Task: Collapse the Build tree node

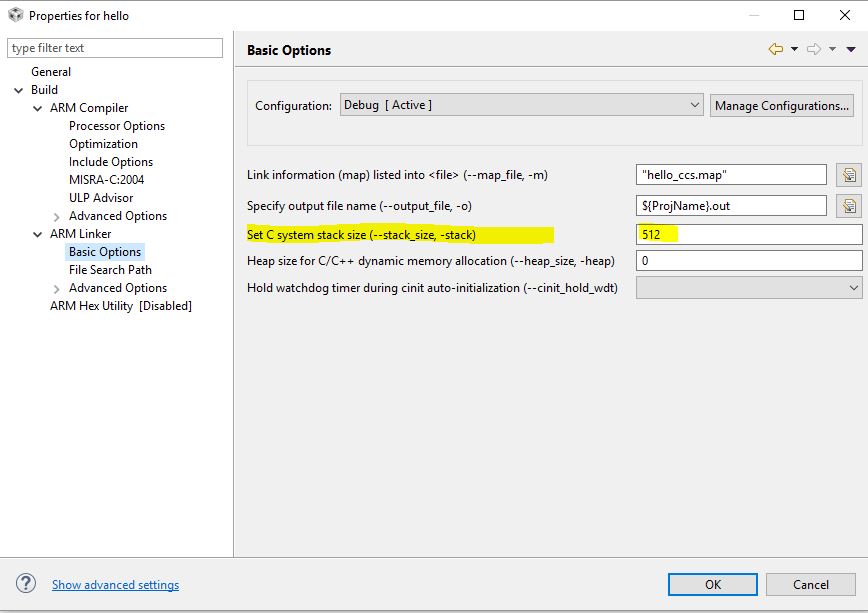Action: point(18,90)
